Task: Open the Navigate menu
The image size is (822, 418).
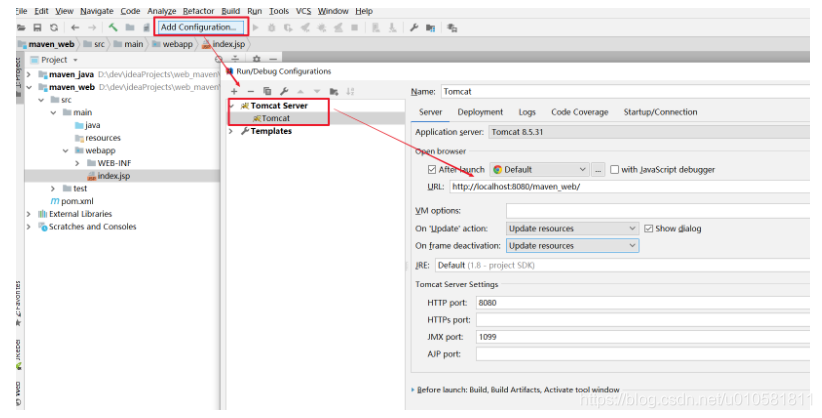Action: point(96,11)
